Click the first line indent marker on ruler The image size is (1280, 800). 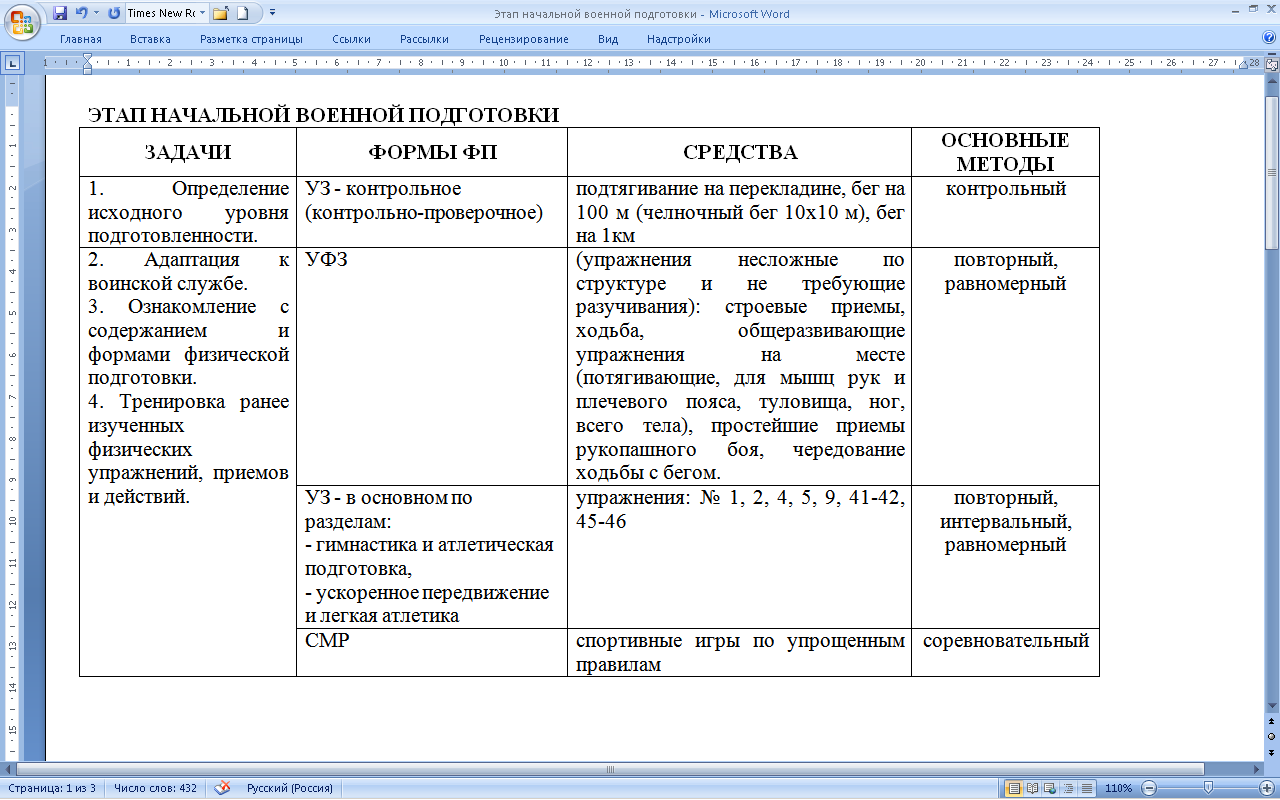87,58
